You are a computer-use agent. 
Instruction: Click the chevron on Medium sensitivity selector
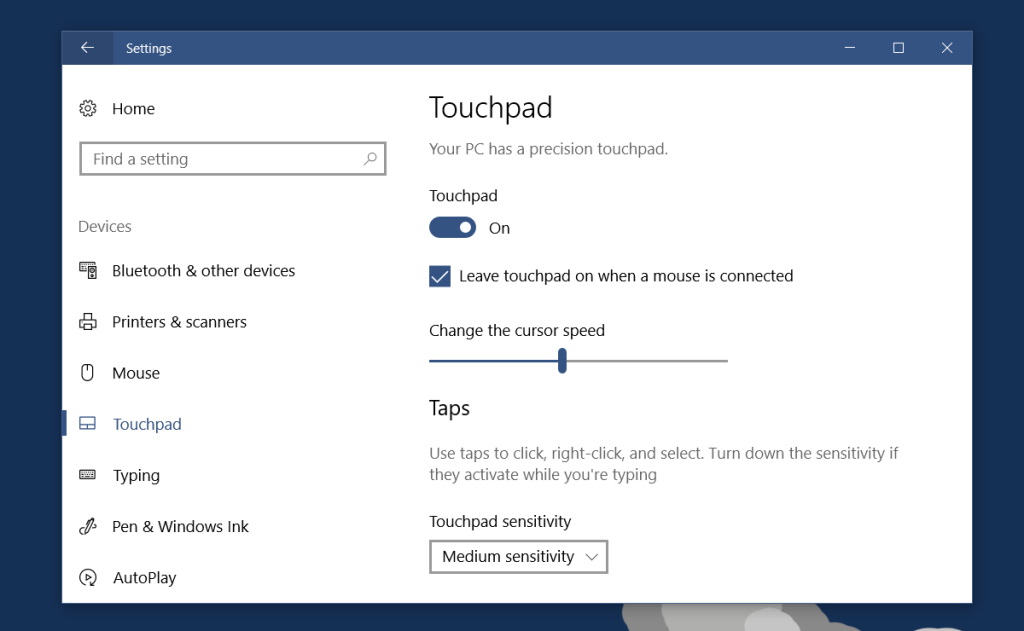[x=594, y=556]
